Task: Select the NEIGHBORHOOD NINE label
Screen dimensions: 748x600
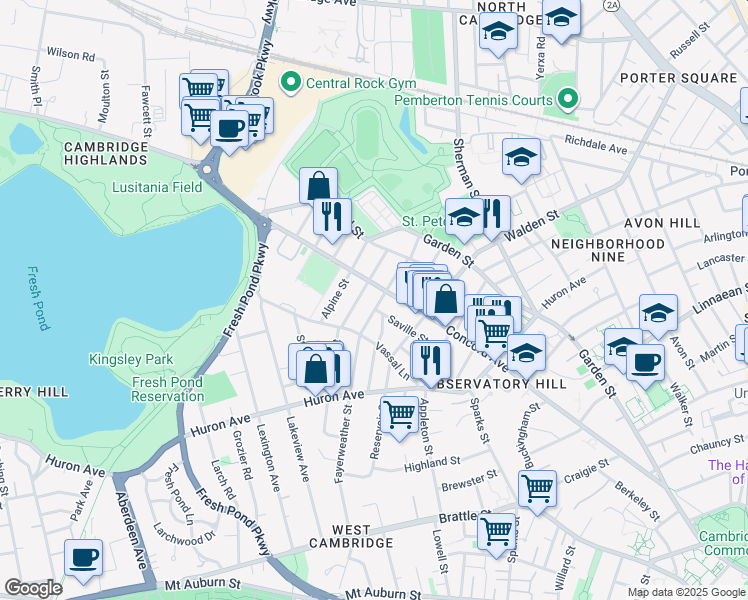Action: point(608,250)
